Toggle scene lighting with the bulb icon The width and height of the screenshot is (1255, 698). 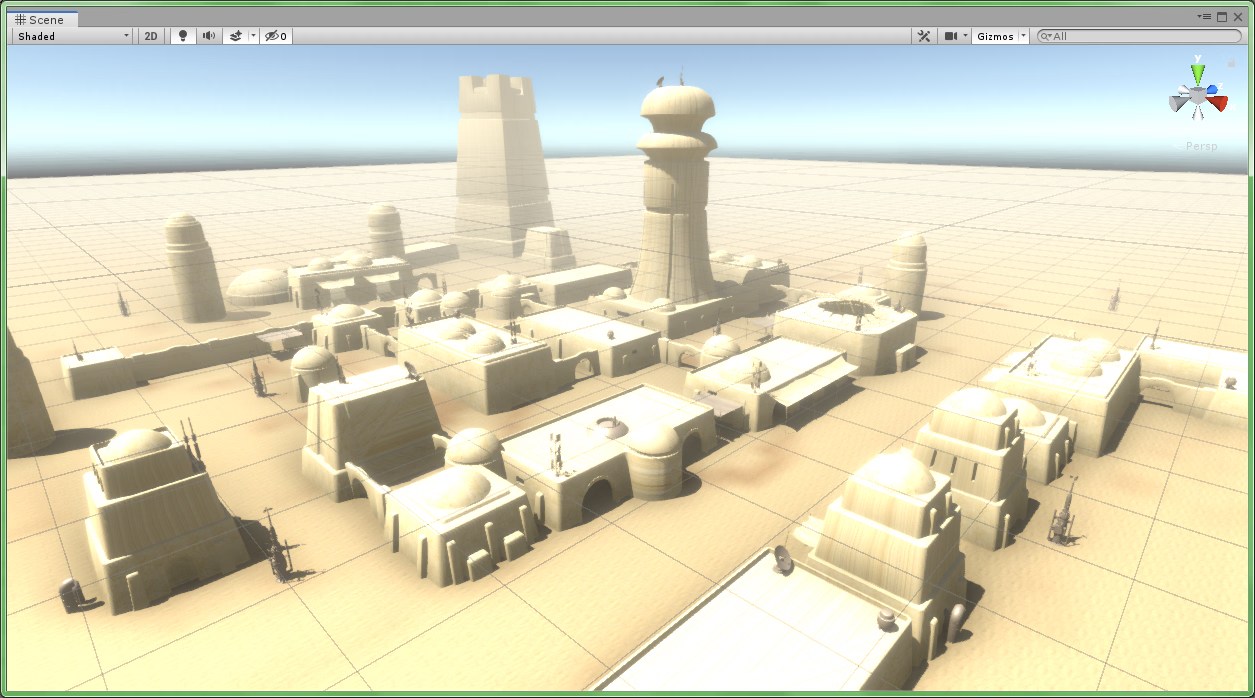pyautogui.click(x=182, y=36)
